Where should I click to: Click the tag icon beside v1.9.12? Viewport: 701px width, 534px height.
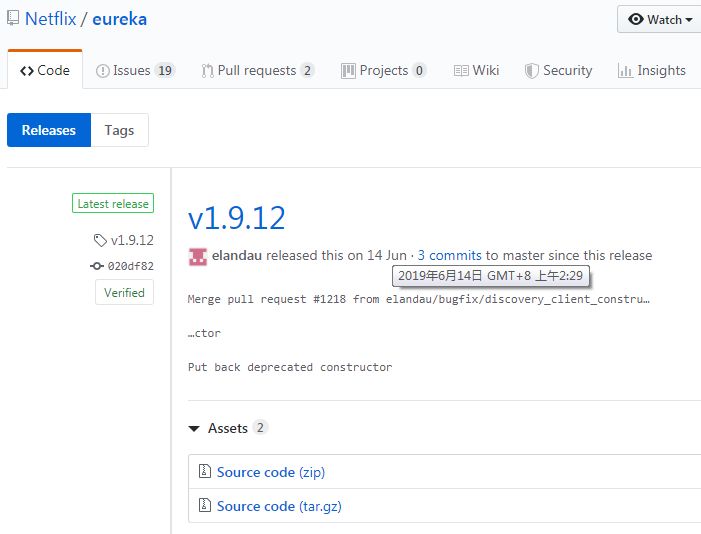pyautogui.click(x=100, y=240)
